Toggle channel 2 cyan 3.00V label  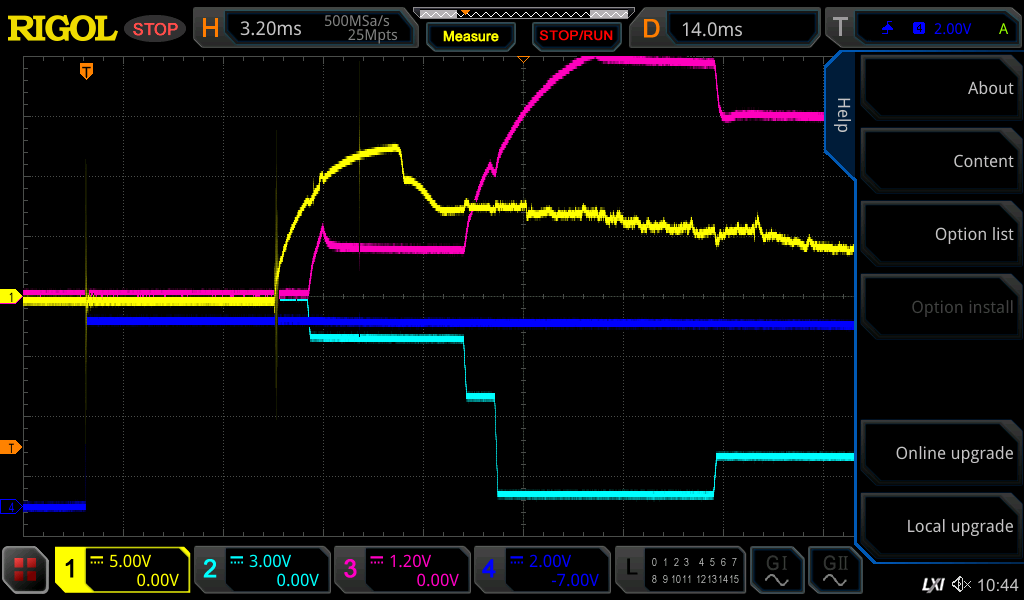pyautogui.click(x=261, y=571)
